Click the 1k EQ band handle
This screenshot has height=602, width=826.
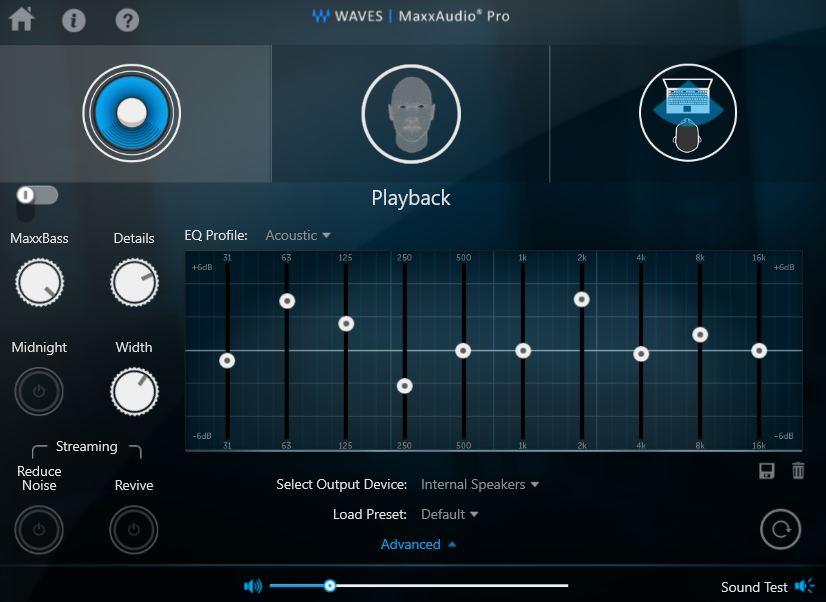(523, 351)
